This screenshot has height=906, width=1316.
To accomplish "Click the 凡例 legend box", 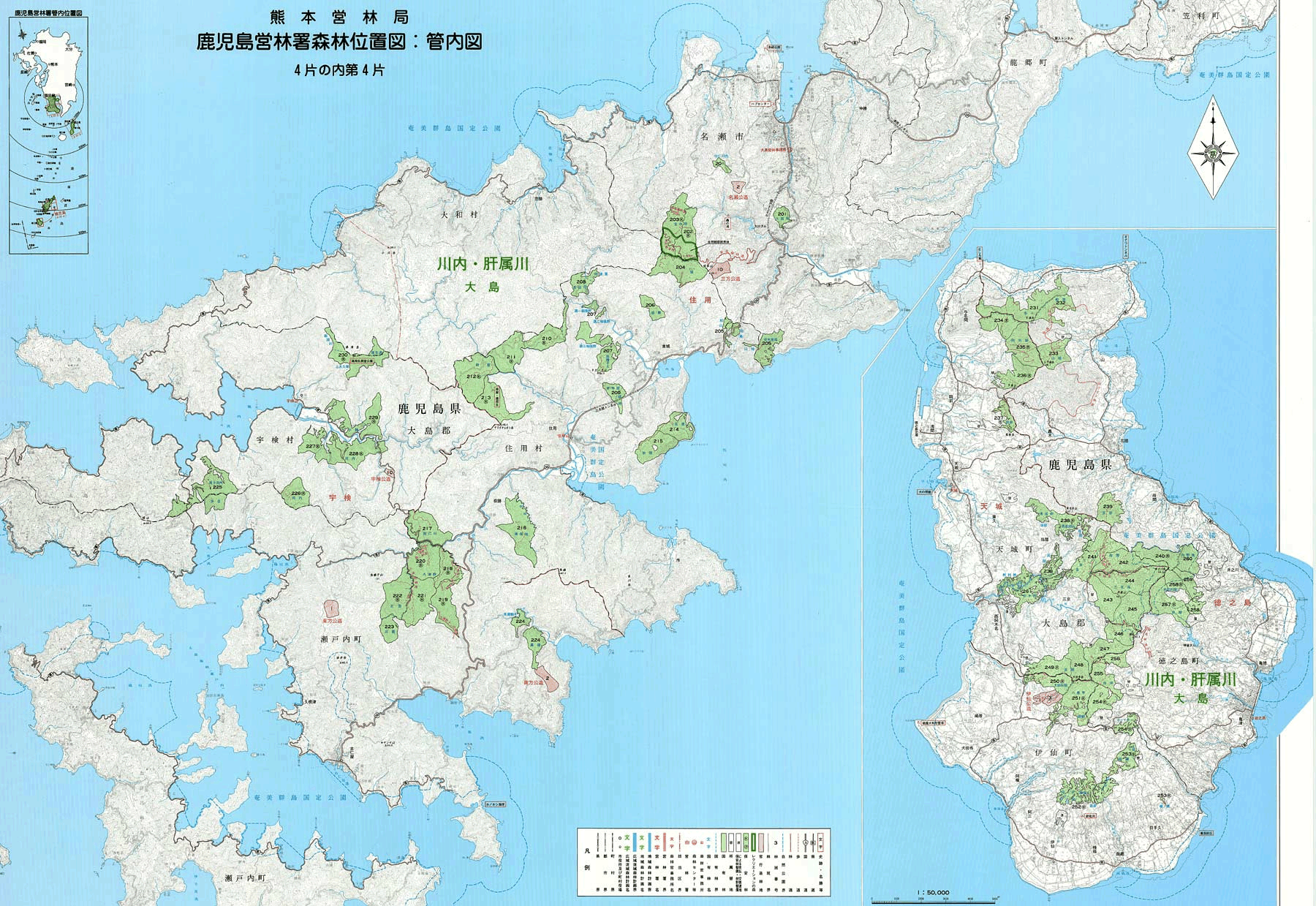I will (x=703, y=861).
